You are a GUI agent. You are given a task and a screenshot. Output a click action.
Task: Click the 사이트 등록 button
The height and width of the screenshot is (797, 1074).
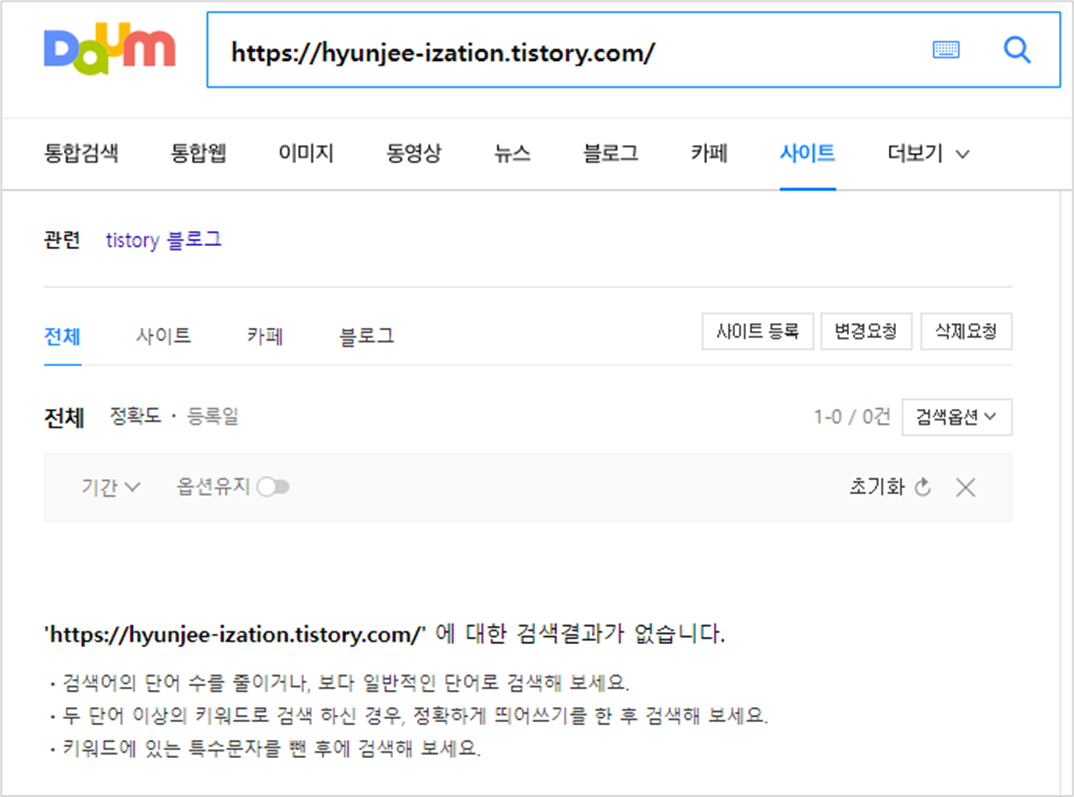click(x=758, y=331)
